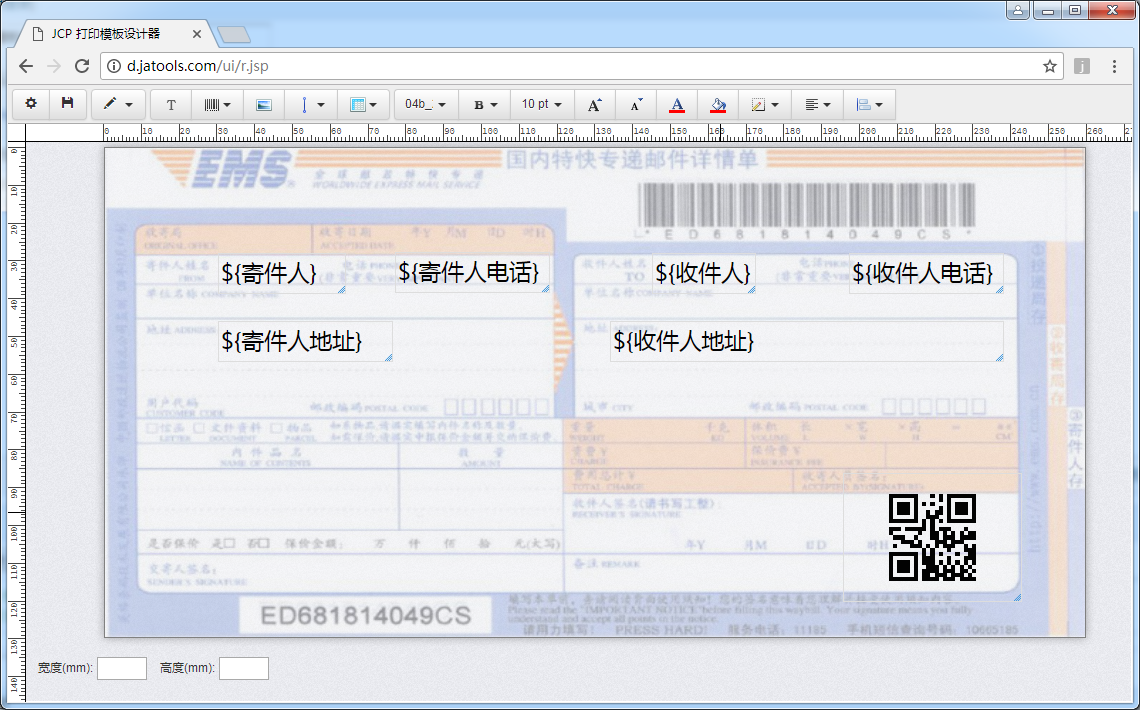Click the 高度(mm) input field

(244, 669)
